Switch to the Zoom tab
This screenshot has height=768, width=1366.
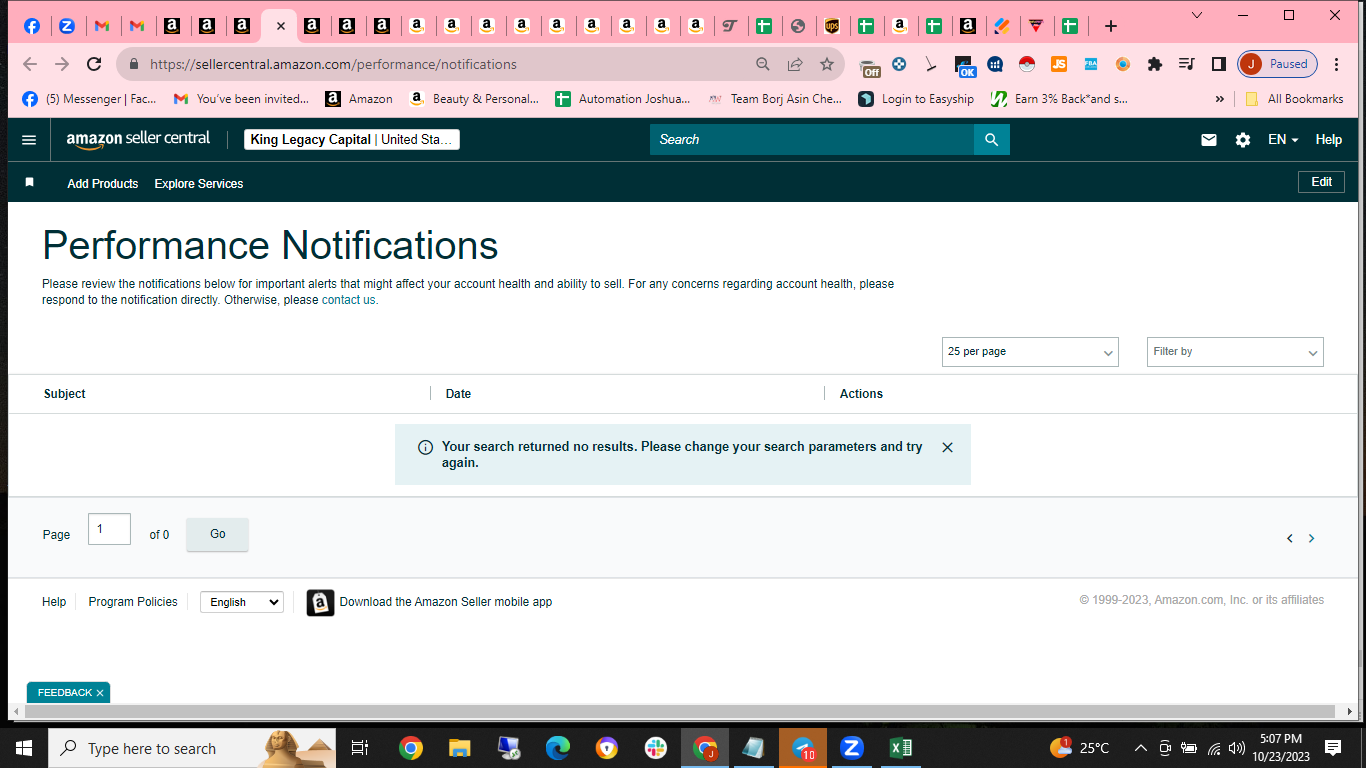[x=67, y=26]
